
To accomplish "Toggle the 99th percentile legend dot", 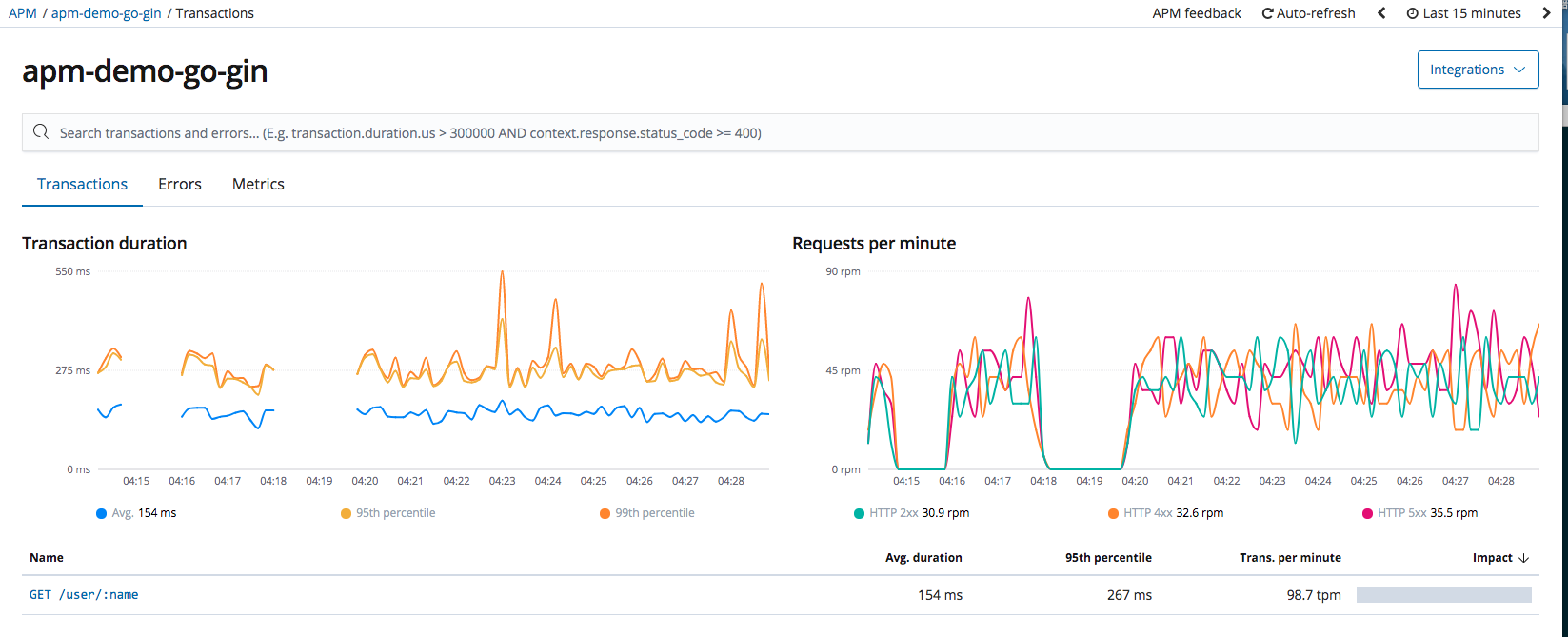I will coord(605,513).
